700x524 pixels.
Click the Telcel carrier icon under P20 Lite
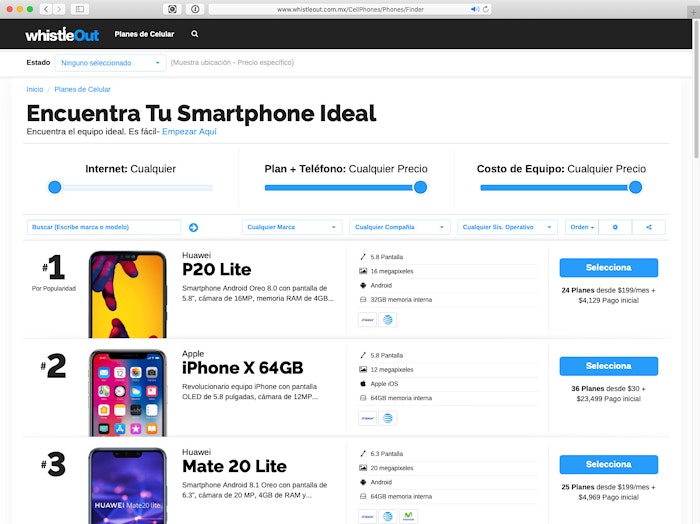click(367, 320)
